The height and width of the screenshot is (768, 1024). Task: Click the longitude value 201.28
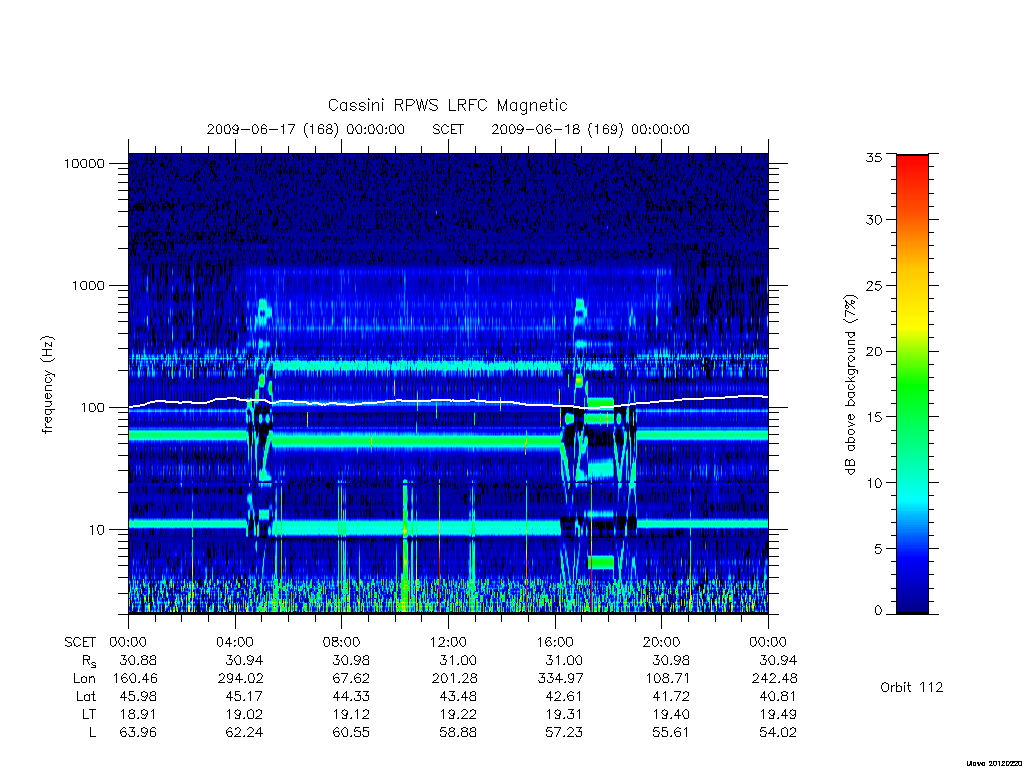[x=454, y=679]
